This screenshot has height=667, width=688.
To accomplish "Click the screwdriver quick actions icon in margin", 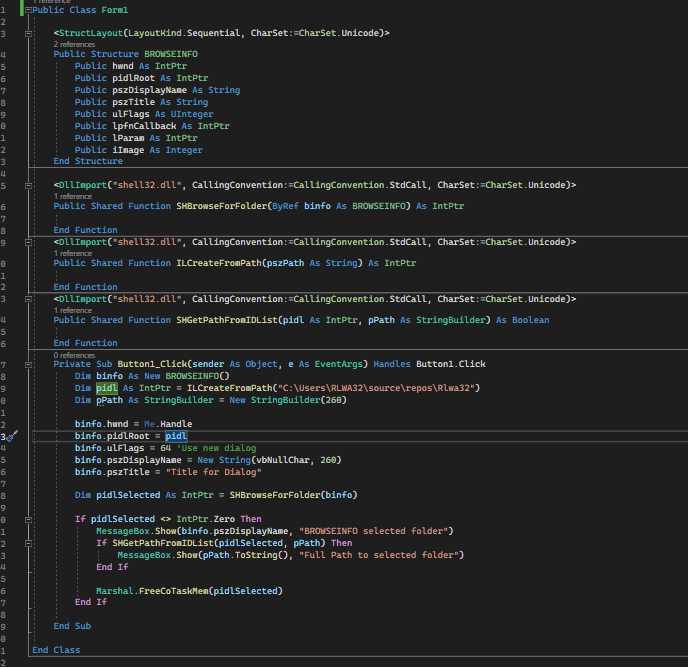I will [12, 436].
